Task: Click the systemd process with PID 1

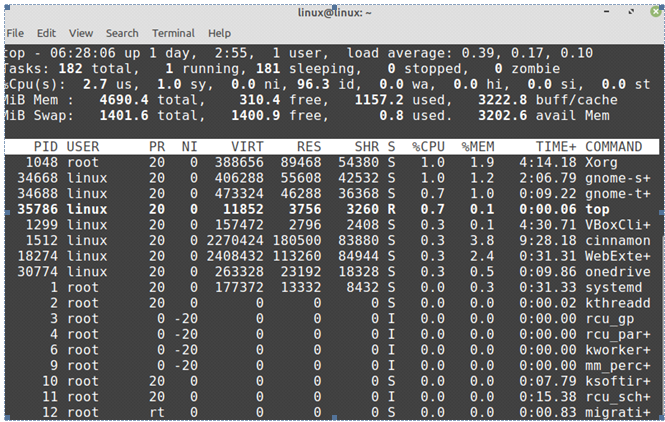Action: coord(332,288)
